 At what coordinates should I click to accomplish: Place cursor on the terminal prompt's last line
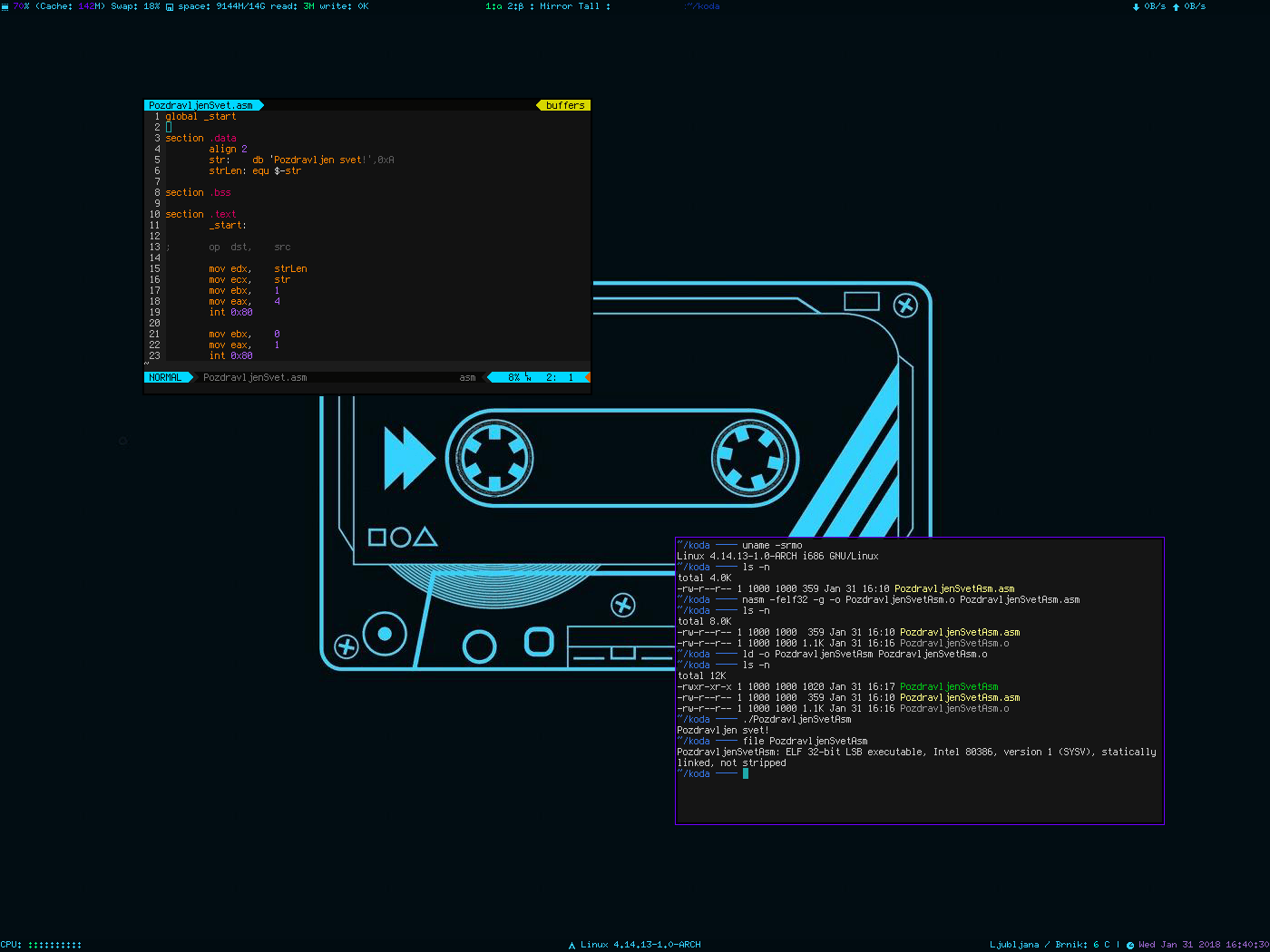(x=746, y=773)
